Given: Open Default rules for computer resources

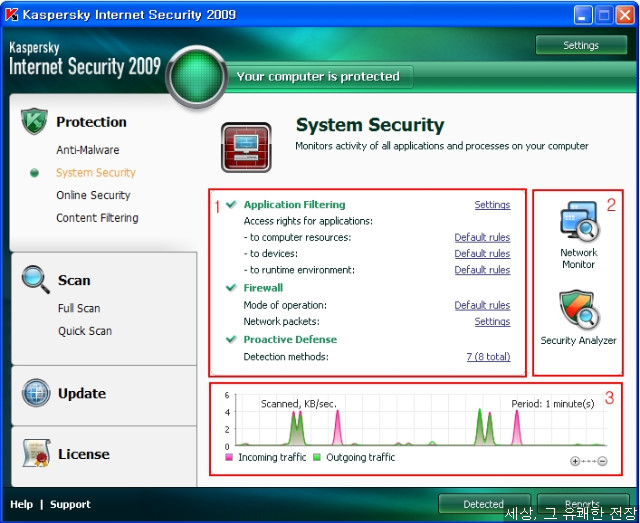Looking at the screenshot, I should point(482,237).
